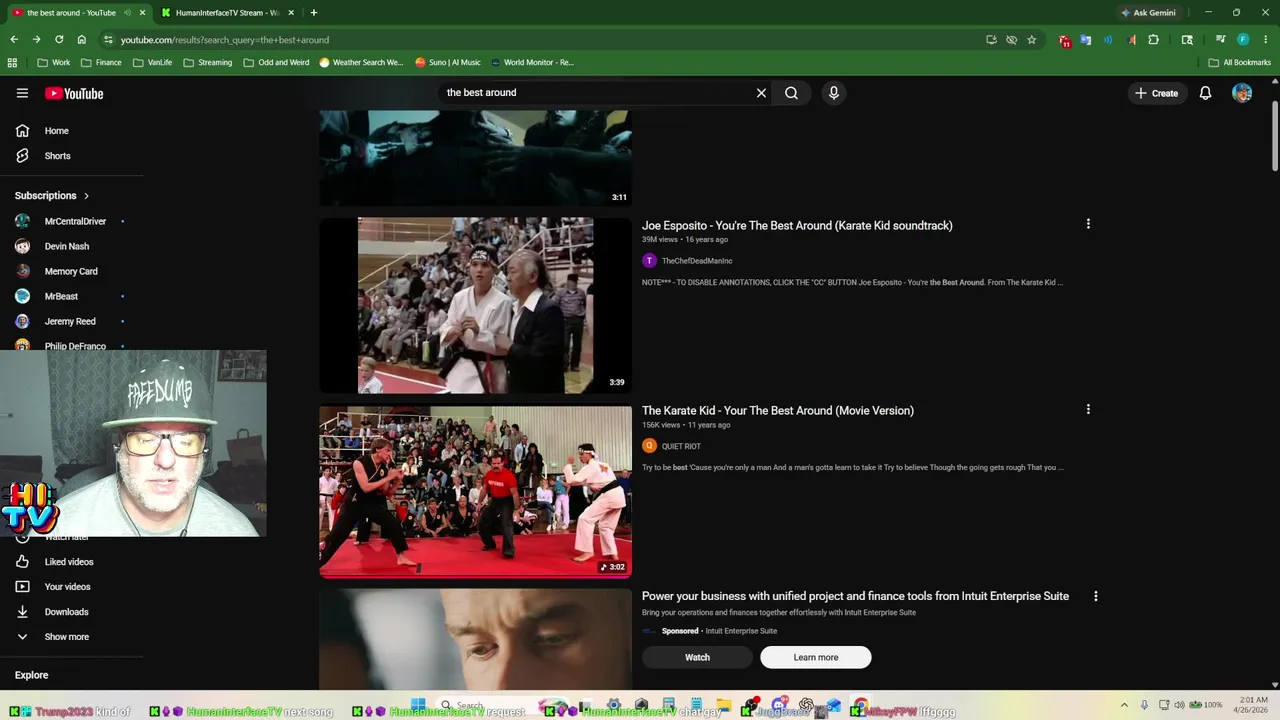The width and height of the screenshot is (1280, 720).
Task: Go back with the browser back arrow
Action: pos(14,39)
